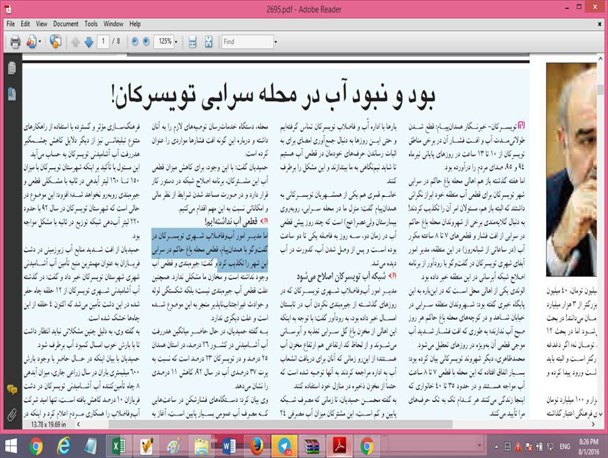
Task: Open the Edit menu
Action: click(25, 24)
